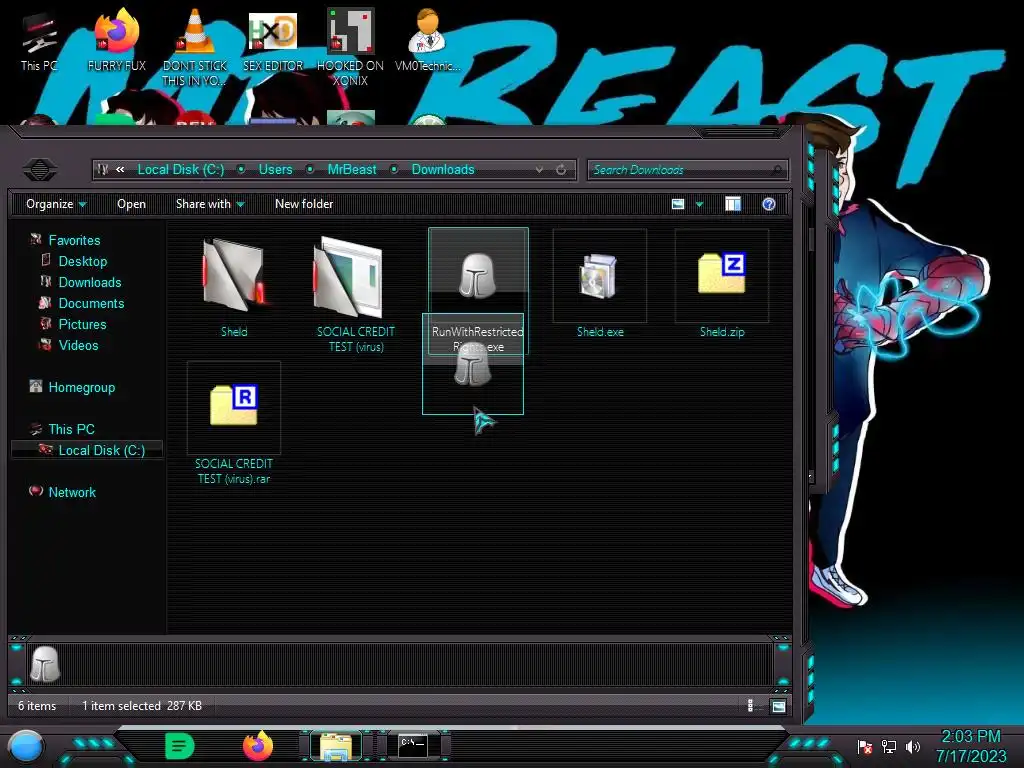Select Homegroup in navigation pane

82,387
